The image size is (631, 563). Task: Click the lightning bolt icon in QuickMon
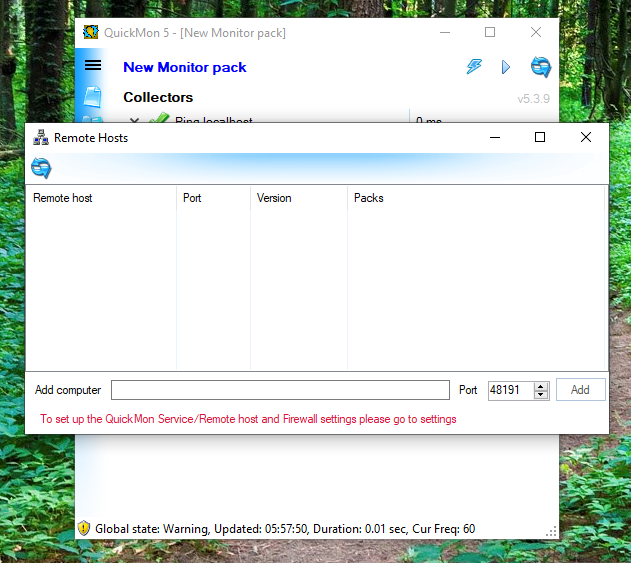474,66
